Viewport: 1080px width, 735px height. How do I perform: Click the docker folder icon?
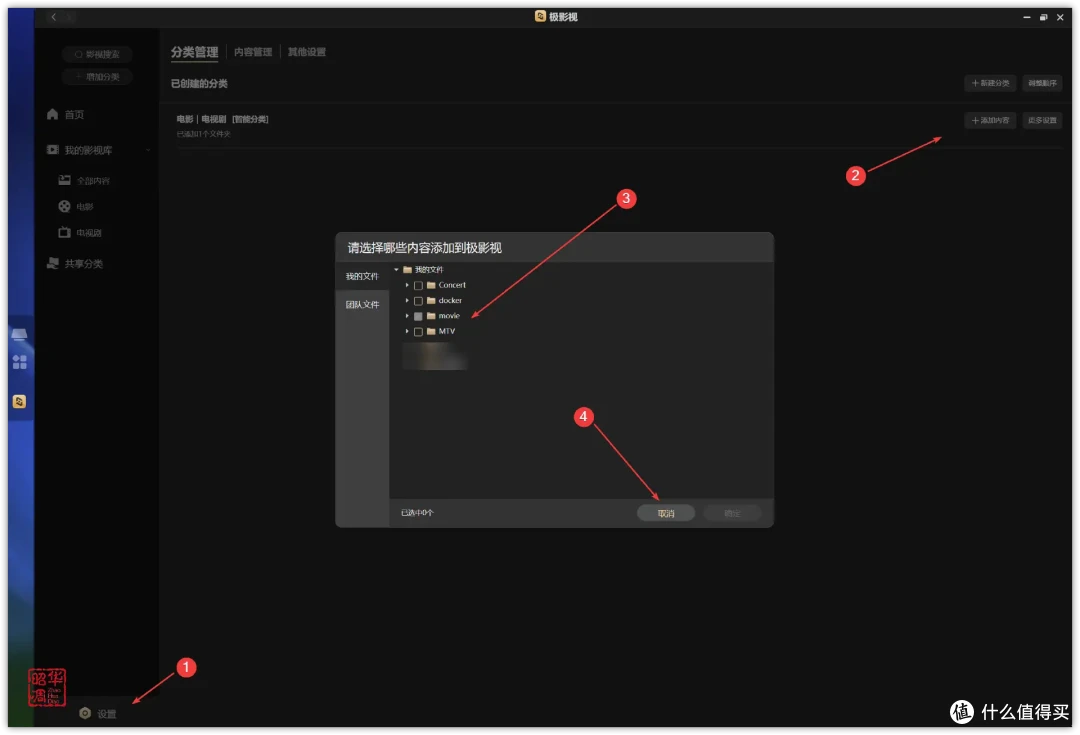coord(431,300)
